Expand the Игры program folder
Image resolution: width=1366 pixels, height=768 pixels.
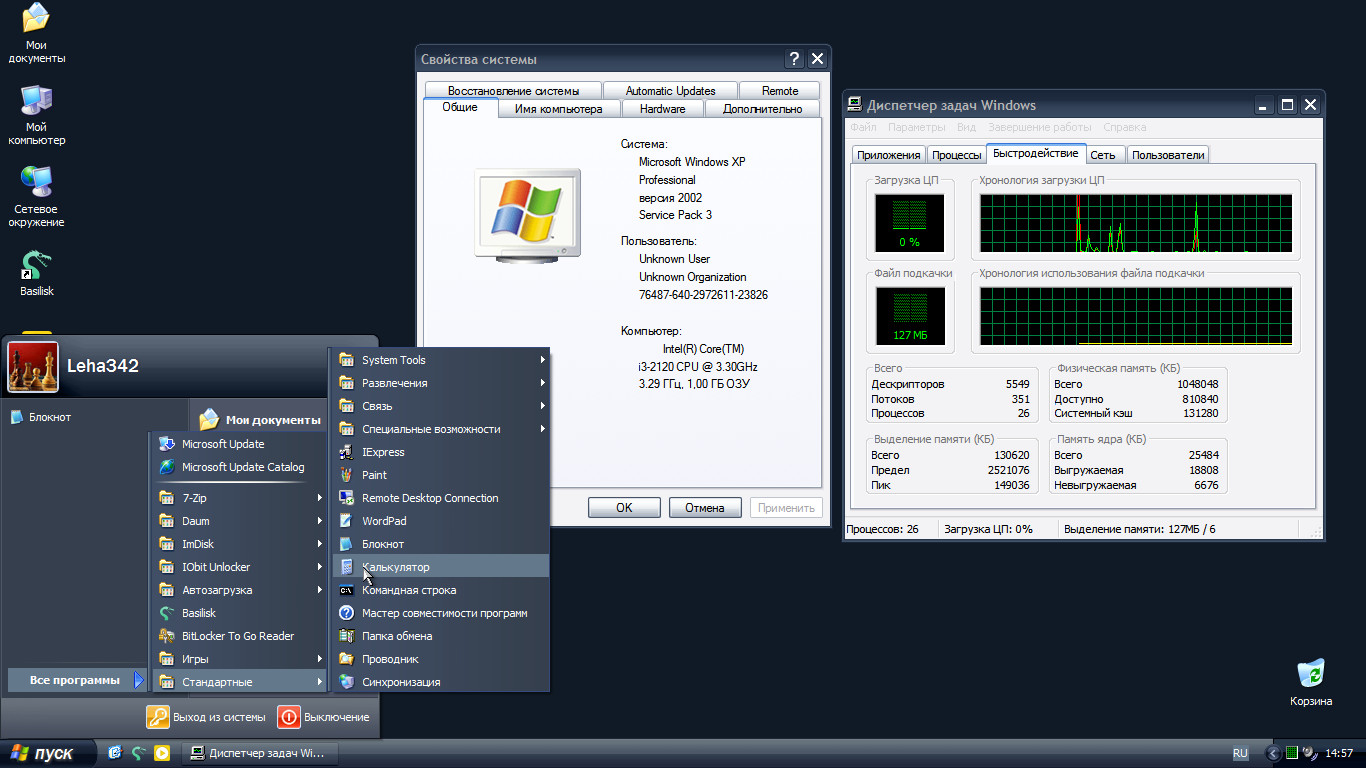pos(239,659)
